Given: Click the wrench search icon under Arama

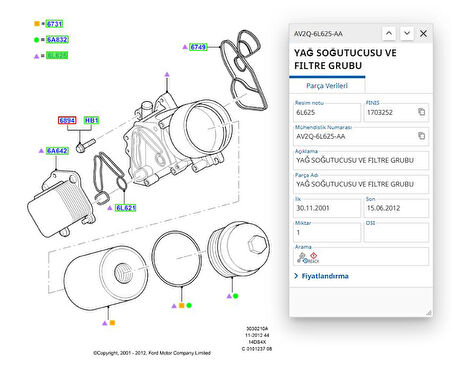Looking at the screenshot, I should 301,257.
